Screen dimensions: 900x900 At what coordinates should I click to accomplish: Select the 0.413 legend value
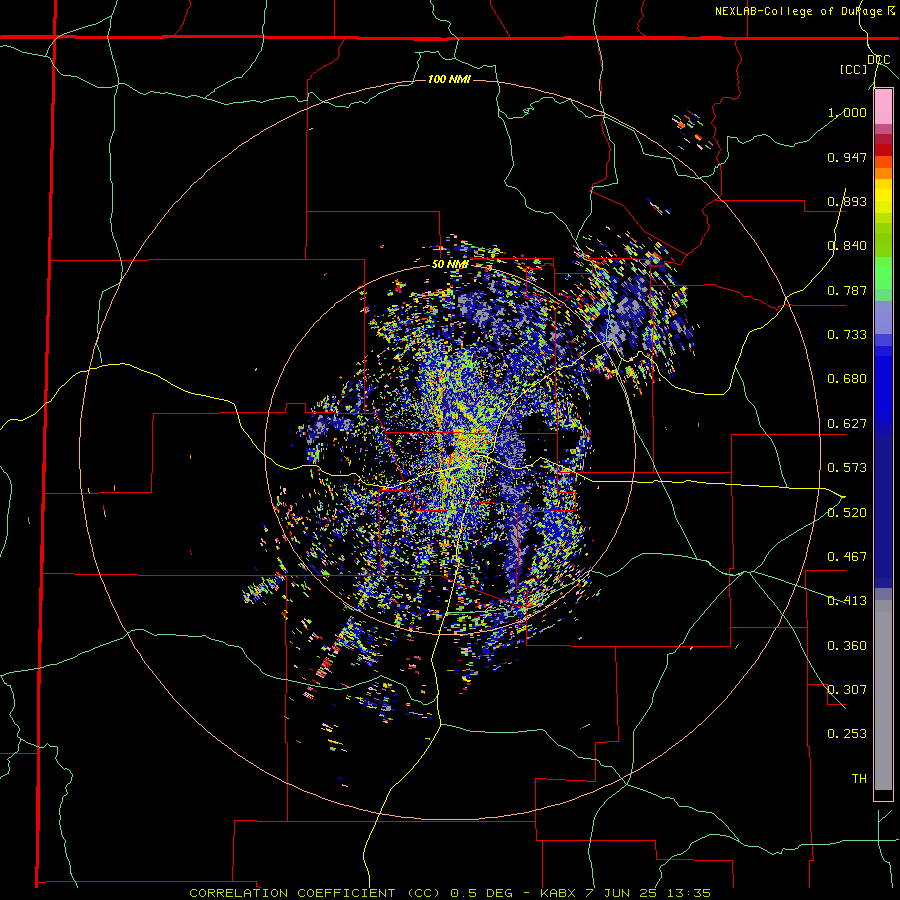pos(847,601)
